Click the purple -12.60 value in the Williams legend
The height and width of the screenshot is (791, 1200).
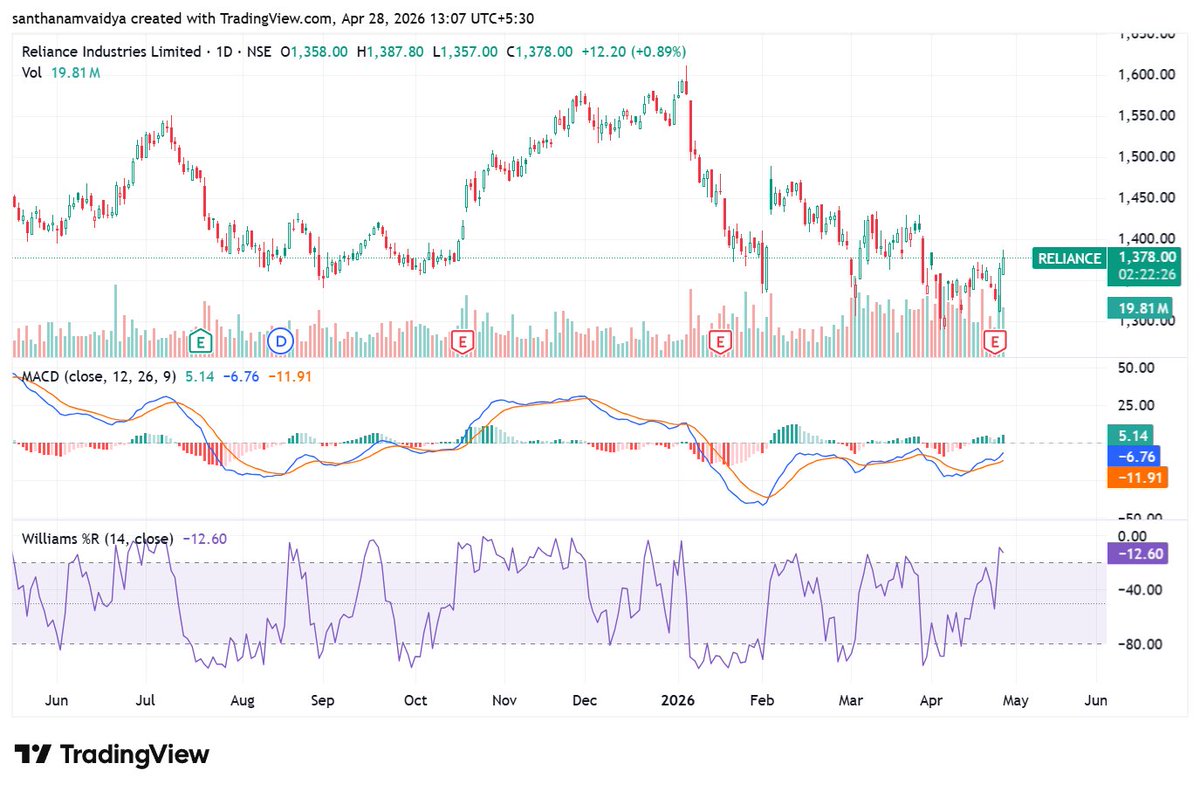tap(204, 538)
